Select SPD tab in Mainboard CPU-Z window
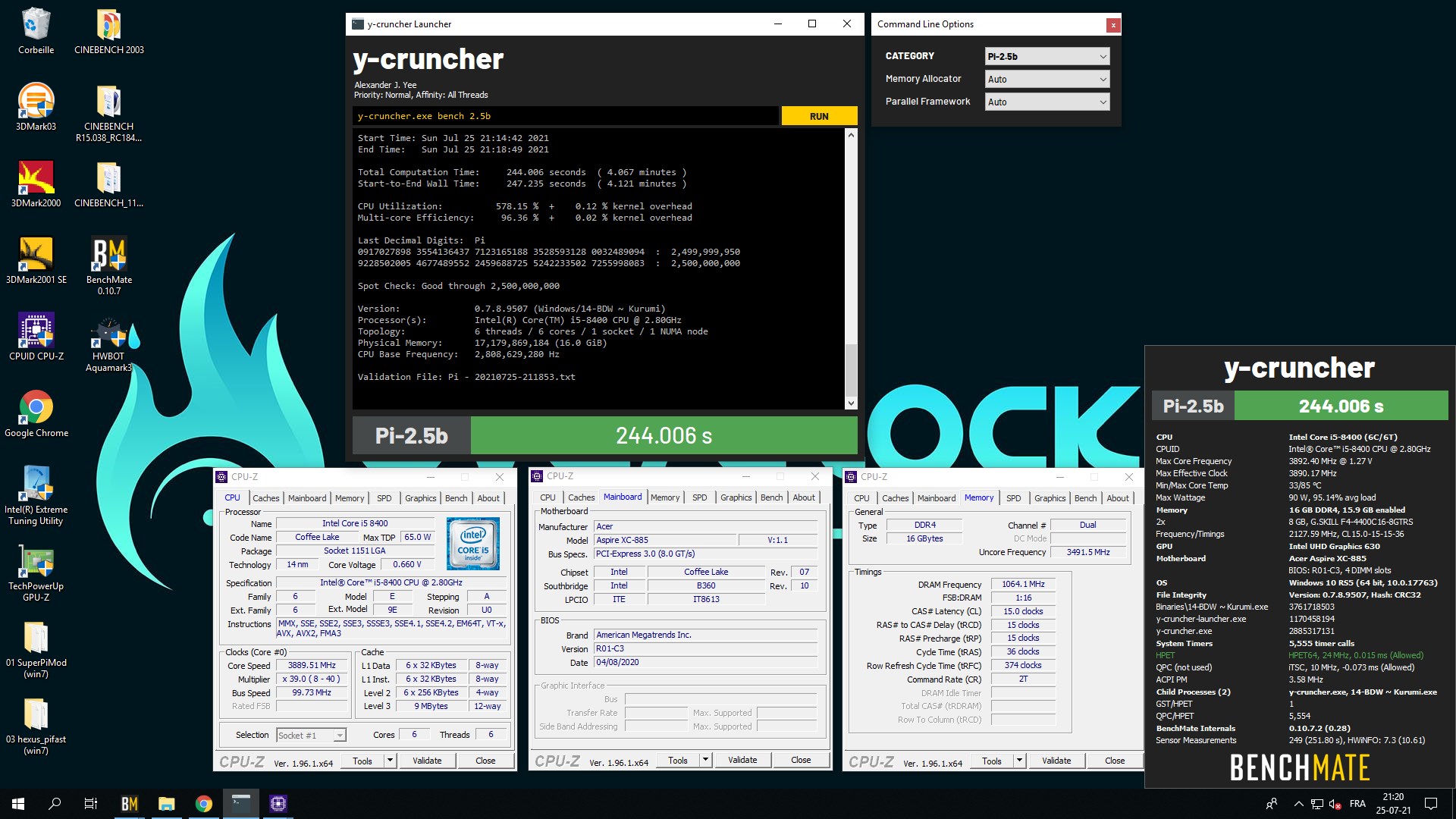The image size is (1456, 819). [x=700, y=497]
